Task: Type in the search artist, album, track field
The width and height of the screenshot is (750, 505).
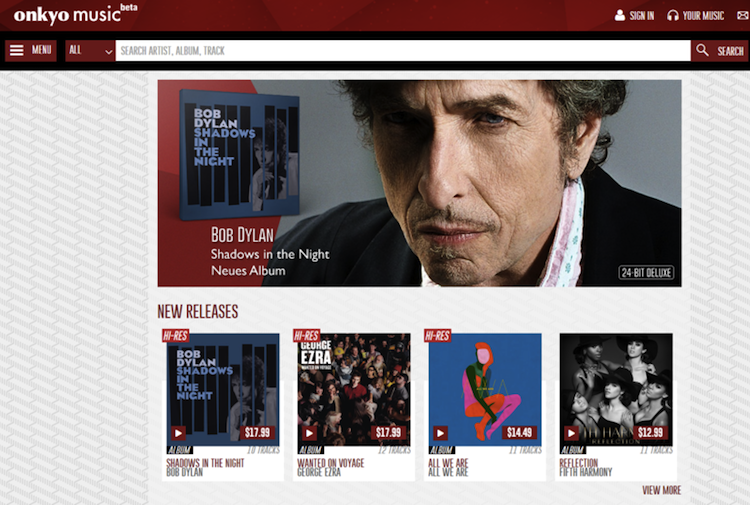Action: pyautogui.click(x=400, y=51)
